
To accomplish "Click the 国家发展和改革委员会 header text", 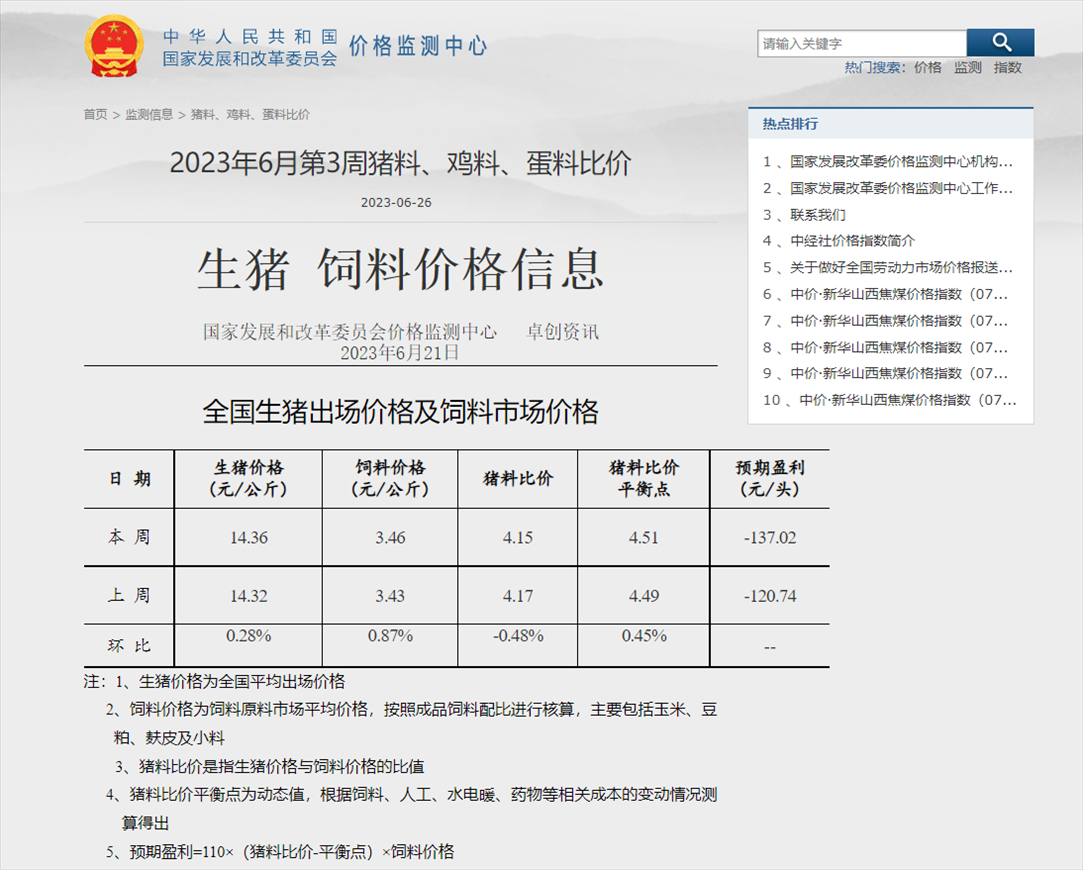I will point(250,59).
